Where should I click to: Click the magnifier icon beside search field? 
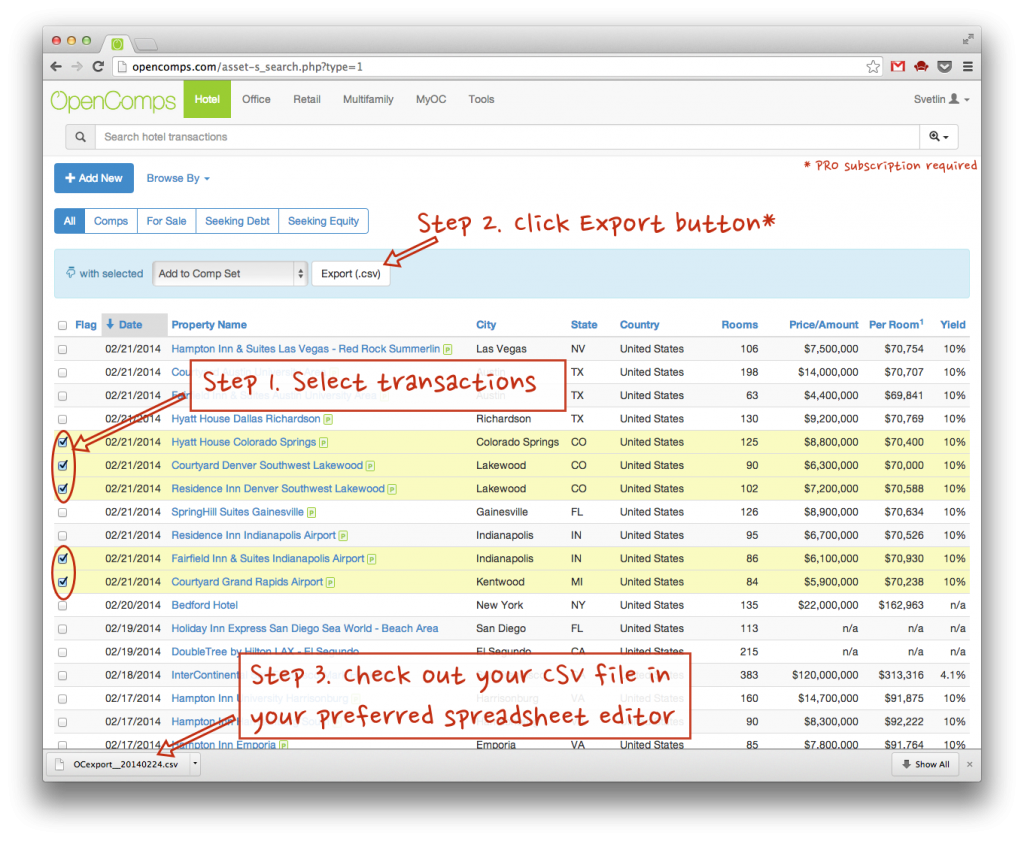pyautogui.click(x=80, y=137)
